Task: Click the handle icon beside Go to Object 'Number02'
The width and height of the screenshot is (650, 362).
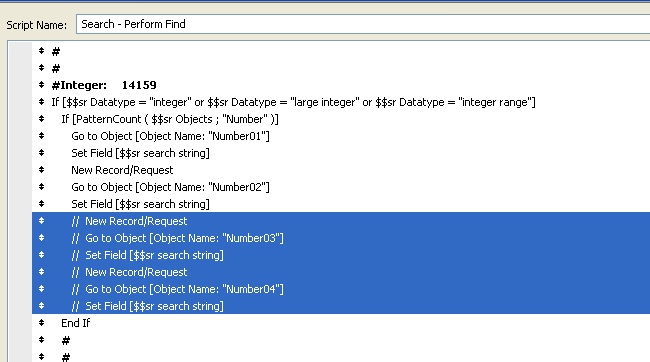Action: click(x=41, y=187)
